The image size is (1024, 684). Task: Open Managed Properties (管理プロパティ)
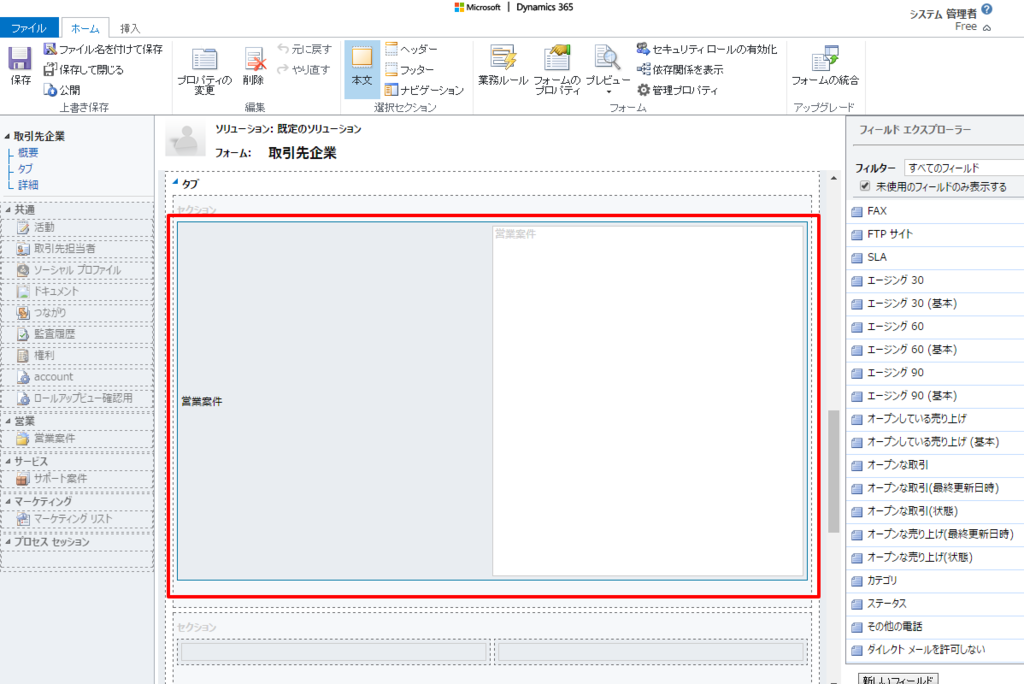pos(677,90)
